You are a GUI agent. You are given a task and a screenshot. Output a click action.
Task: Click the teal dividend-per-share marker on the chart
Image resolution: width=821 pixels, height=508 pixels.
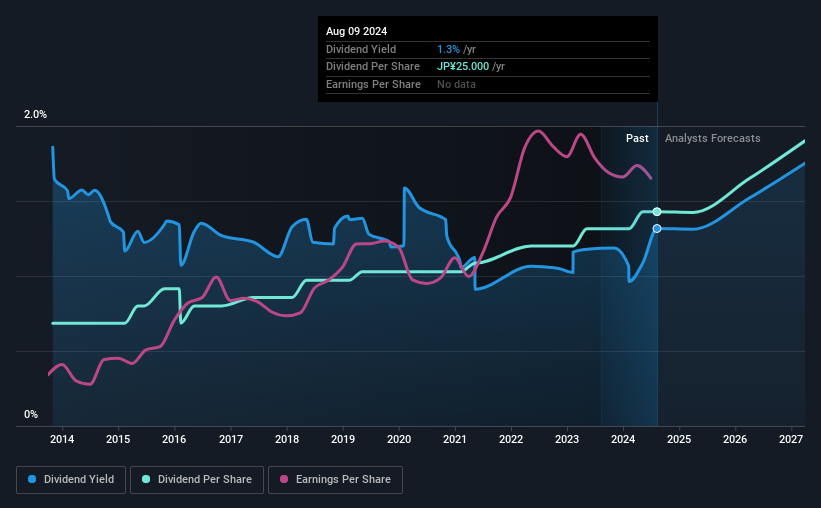click(x=657, y=212)
